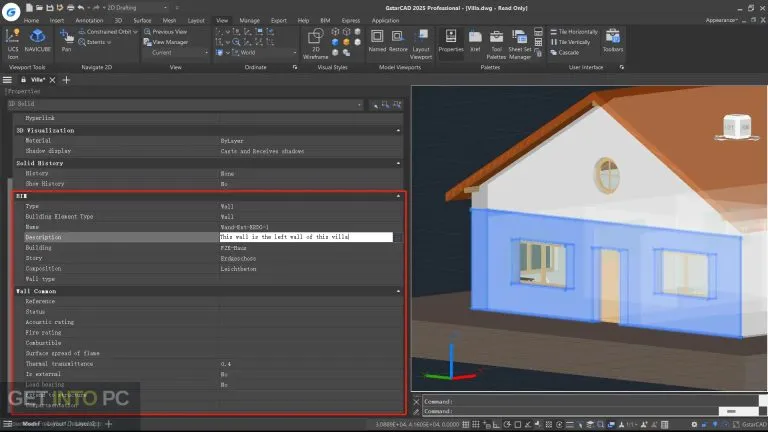768x432 pixels.
Task: Open the Manage ribbon tab
Action: click(249, 21)
